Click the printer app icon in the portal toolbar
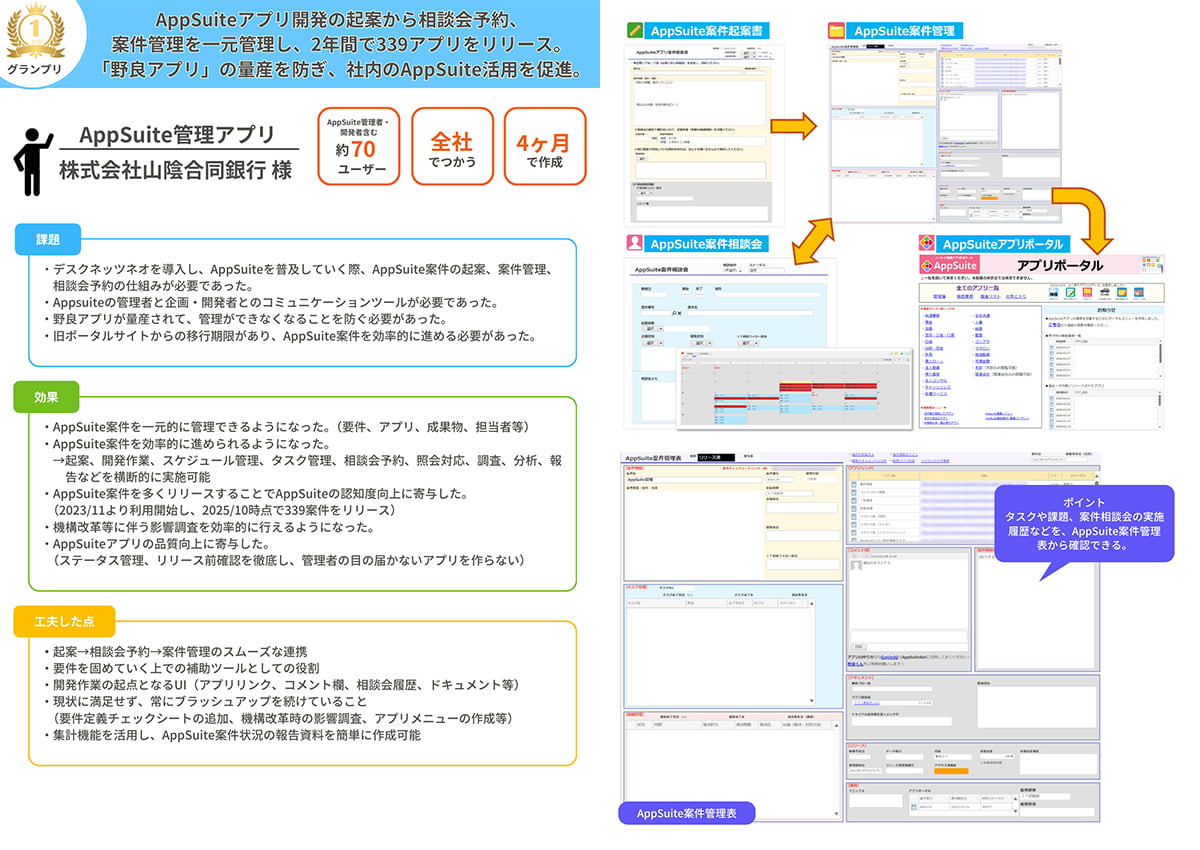This screenshot has height=850, width=1200. click(1104, 292)
